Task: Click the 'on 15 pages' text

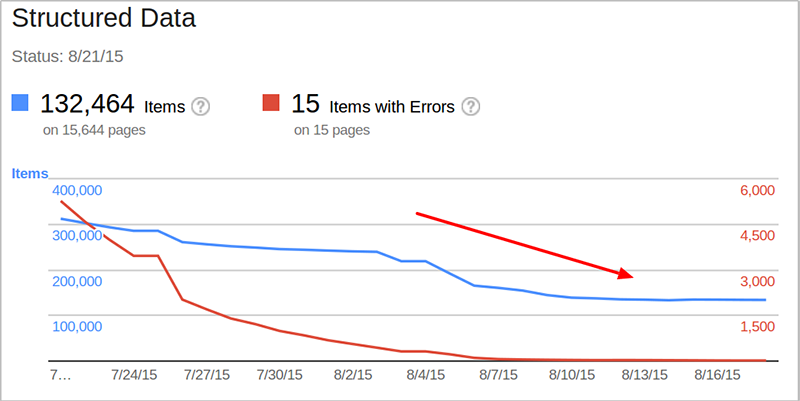Action: [332, 130]
